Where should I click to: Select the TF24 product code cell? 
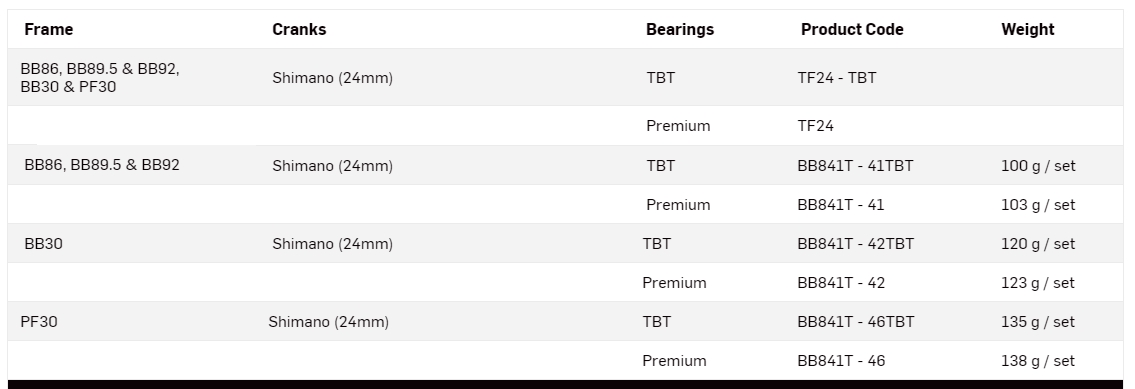[x=816, y=126]
